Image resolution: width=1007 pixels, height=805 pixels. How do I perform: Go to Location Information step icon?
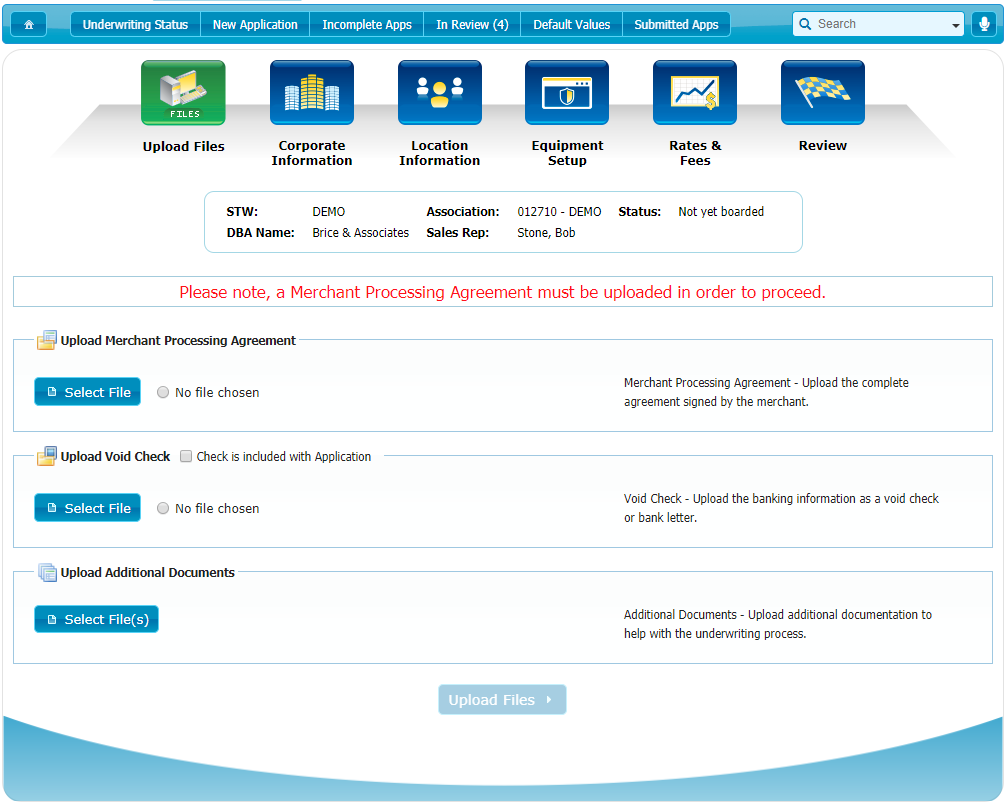(439, 93)
